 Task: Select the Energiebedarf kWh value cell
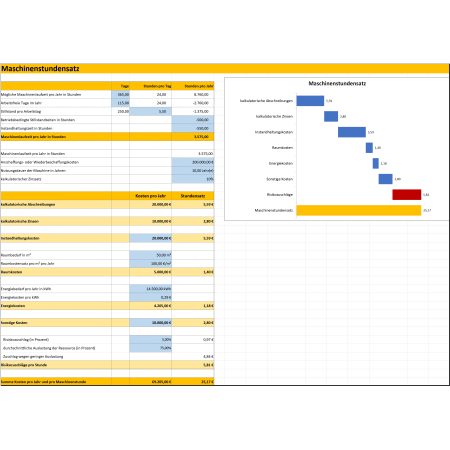(151, 289)
